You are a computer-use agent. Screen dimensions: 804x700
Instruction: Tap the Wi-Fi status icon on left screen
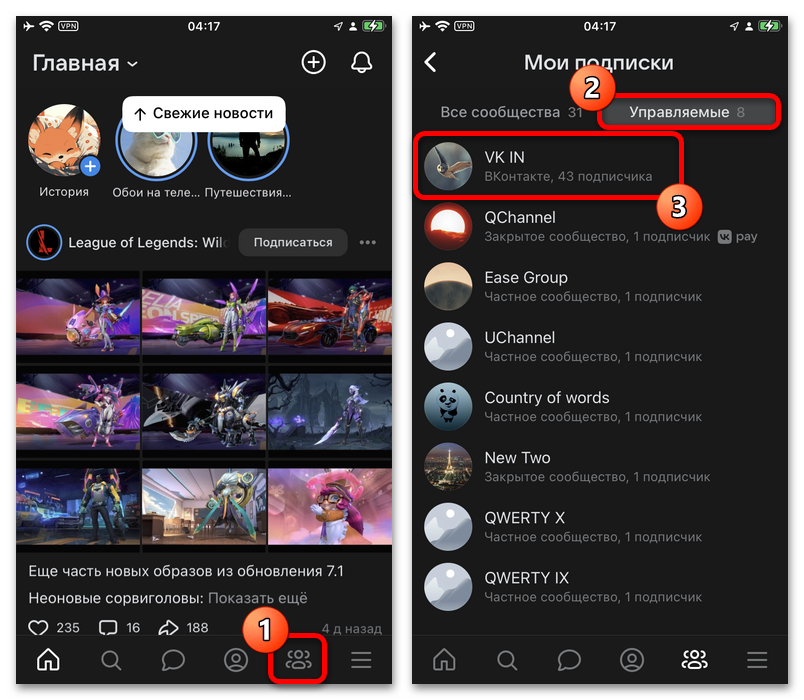(x=47, y=26)
